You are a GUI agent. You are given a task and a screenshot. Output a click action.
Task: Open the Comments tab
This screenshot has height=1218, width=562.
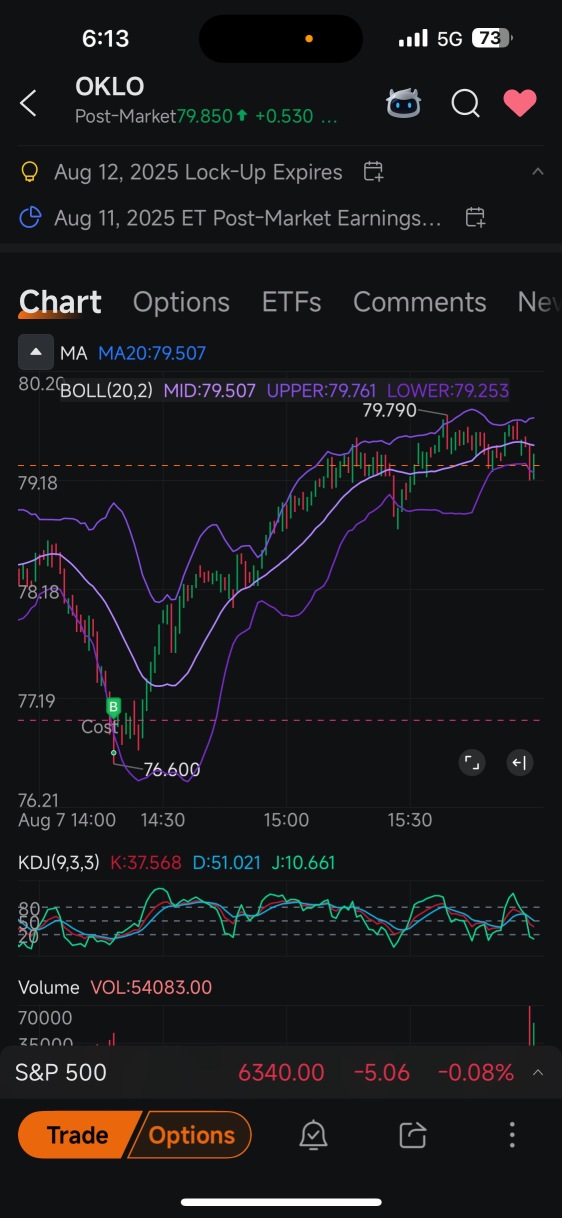(420, 302)
